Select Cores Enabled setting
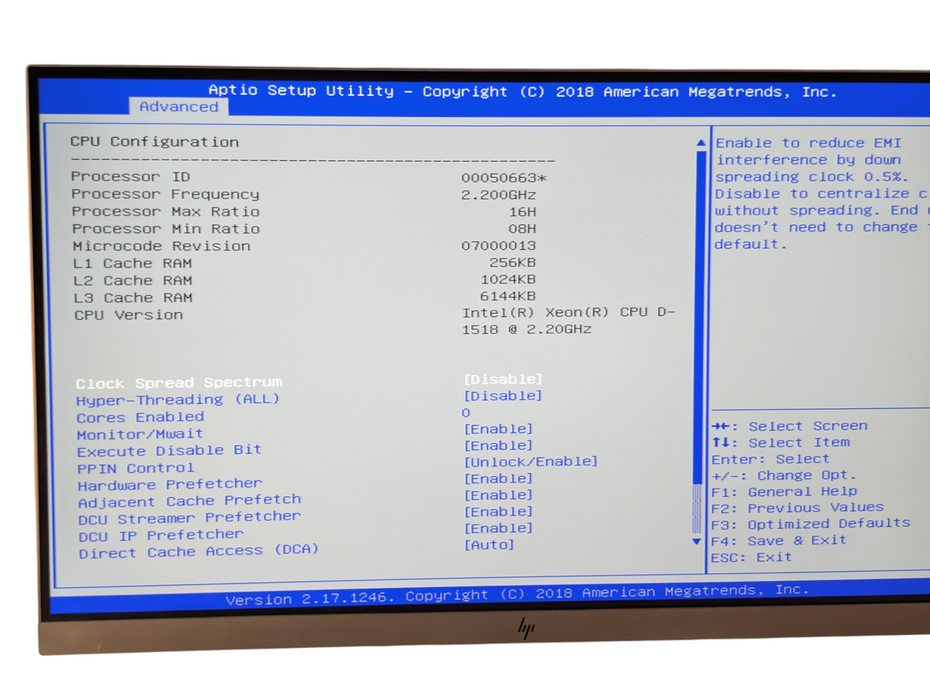The image size is (930, 700). tap(141, 417)
